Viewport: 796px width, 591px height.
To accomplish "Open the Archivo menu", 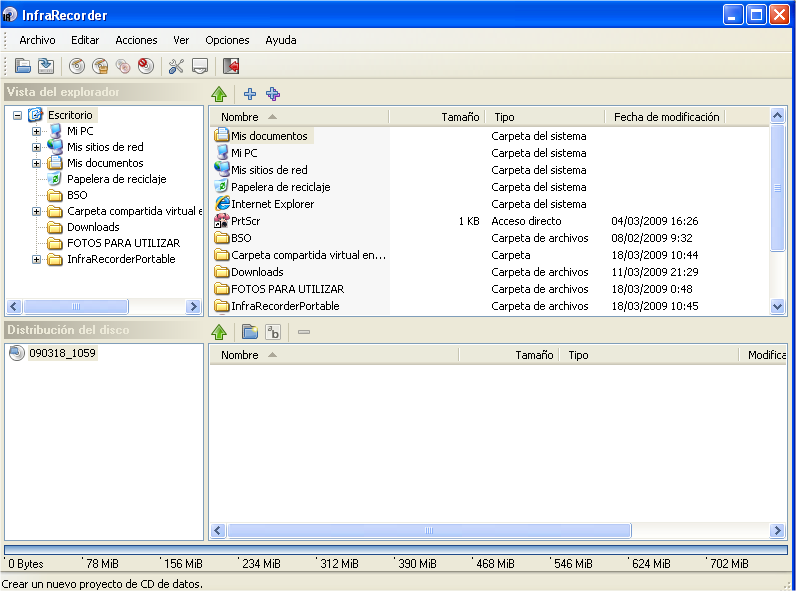I will click(x=37, y=40).
